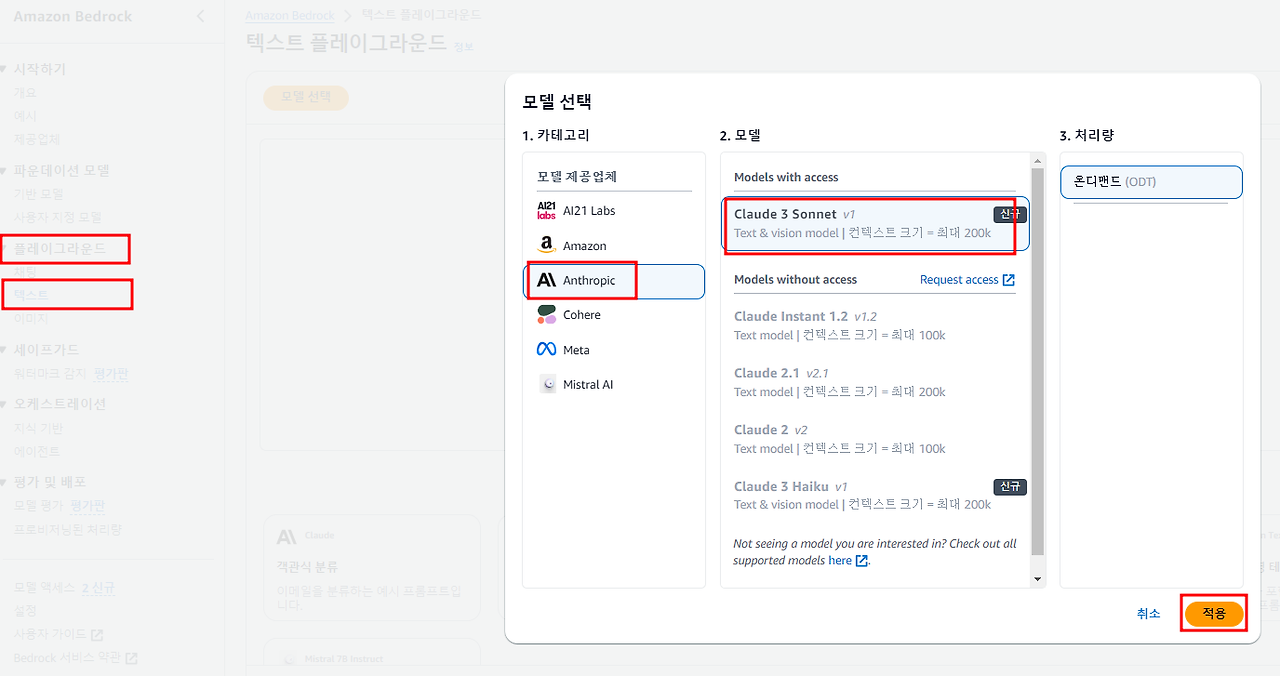Open 모델 액세스 in the sidebar
1280x676 pixels.
pos(44,588)
